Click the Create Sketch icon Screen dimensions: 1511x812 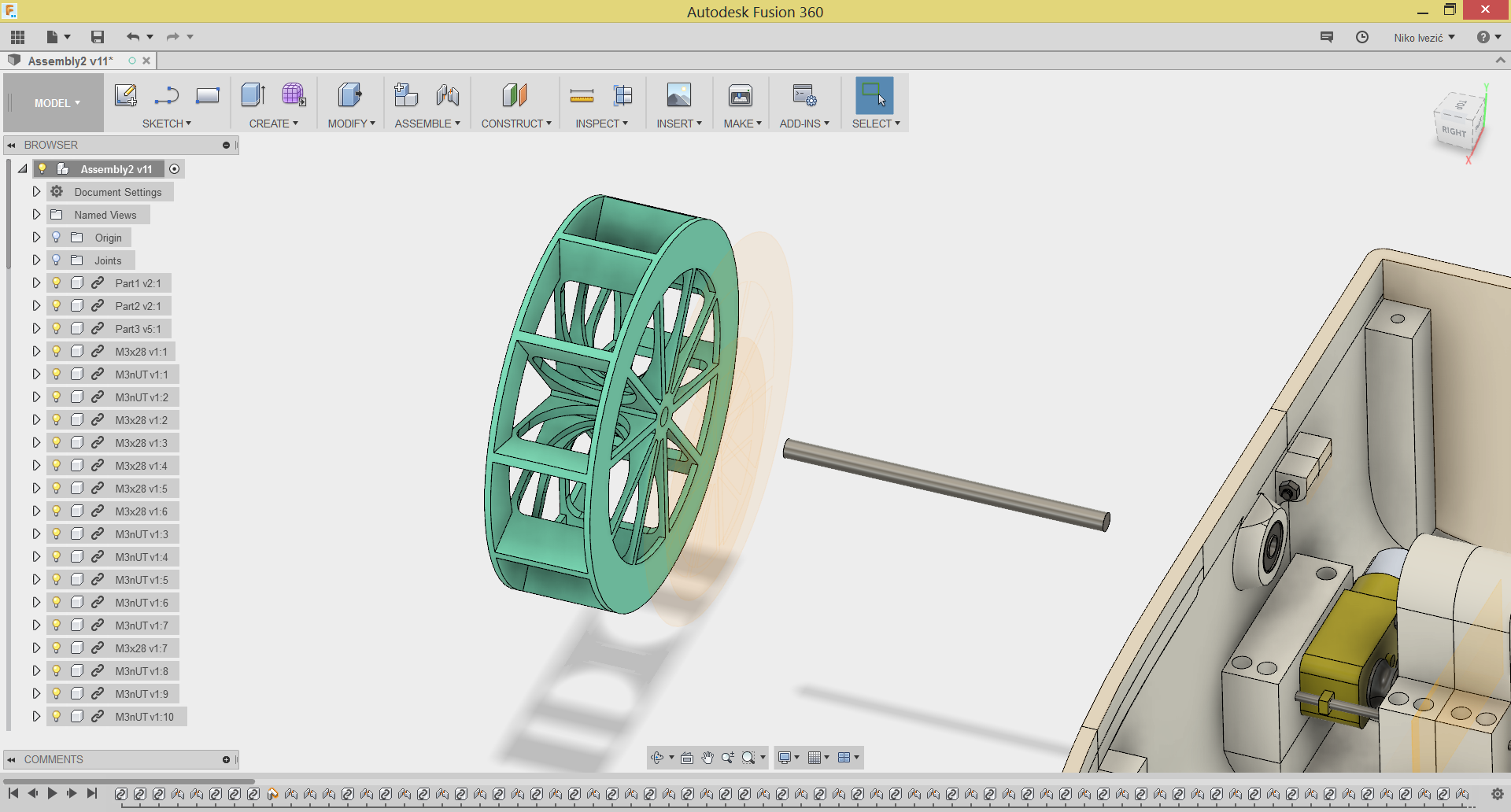point(126,95)
